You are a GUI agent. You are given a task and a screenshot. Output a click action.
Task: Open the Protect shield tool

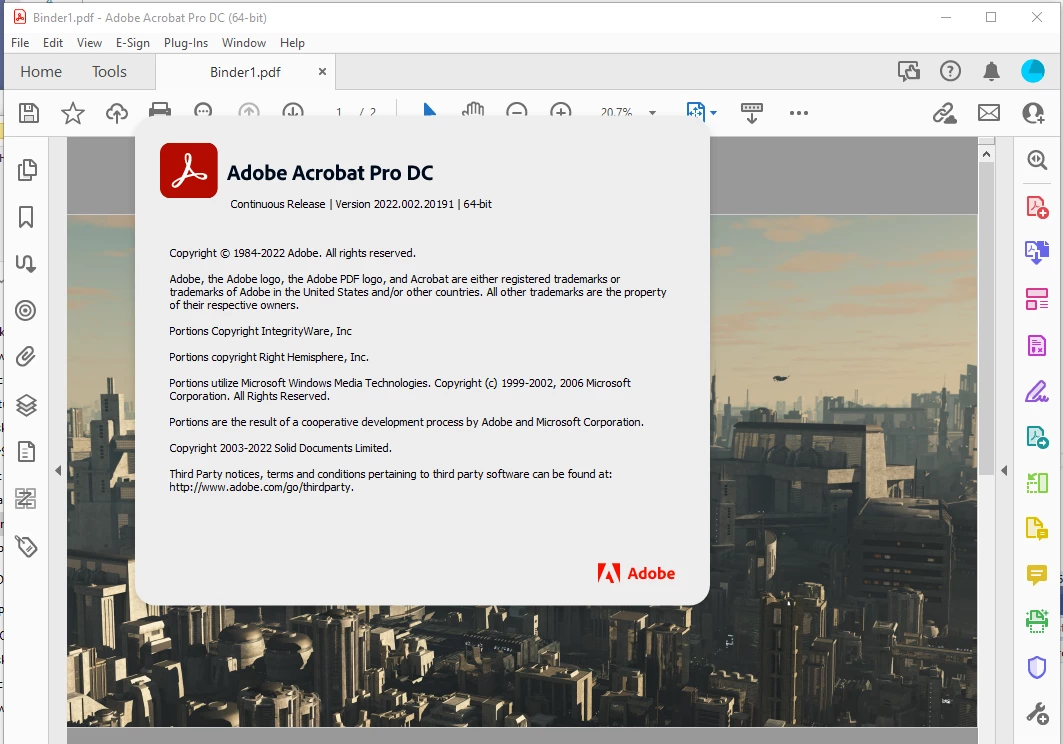[x=1037, y=667]
